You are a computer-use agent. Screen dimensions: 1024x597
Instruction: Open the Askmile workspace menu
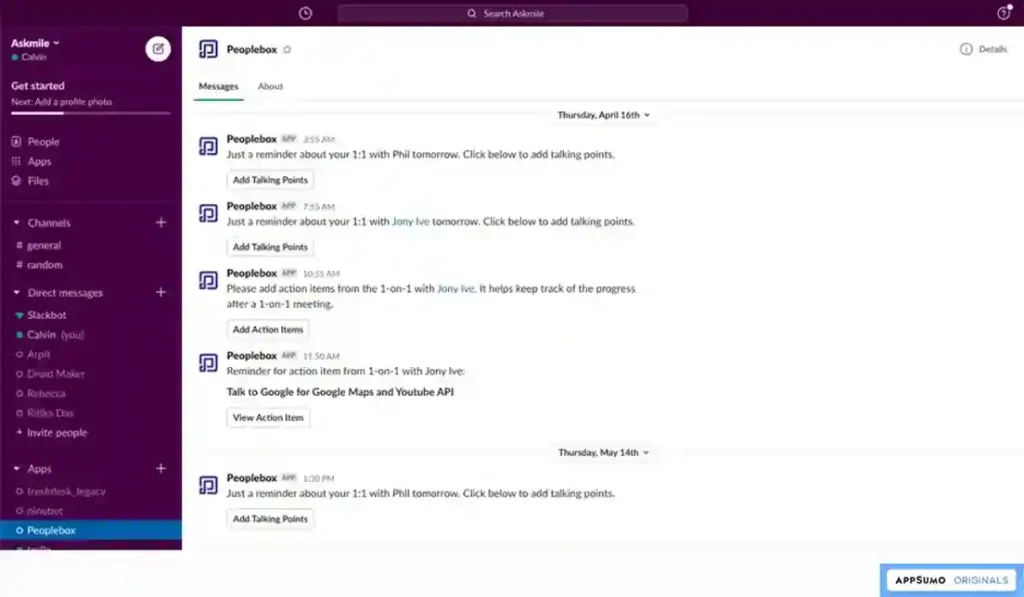35,43
